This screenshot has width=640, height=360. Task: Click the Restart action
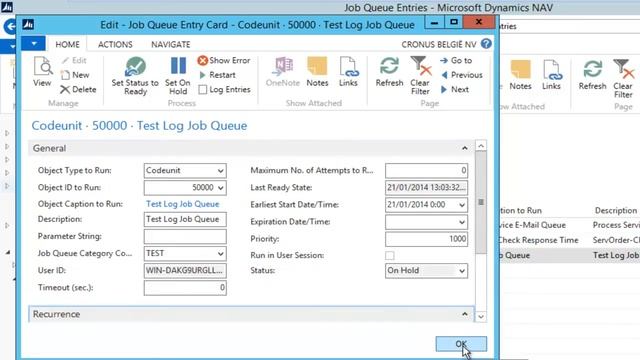[x=217, y=75]
